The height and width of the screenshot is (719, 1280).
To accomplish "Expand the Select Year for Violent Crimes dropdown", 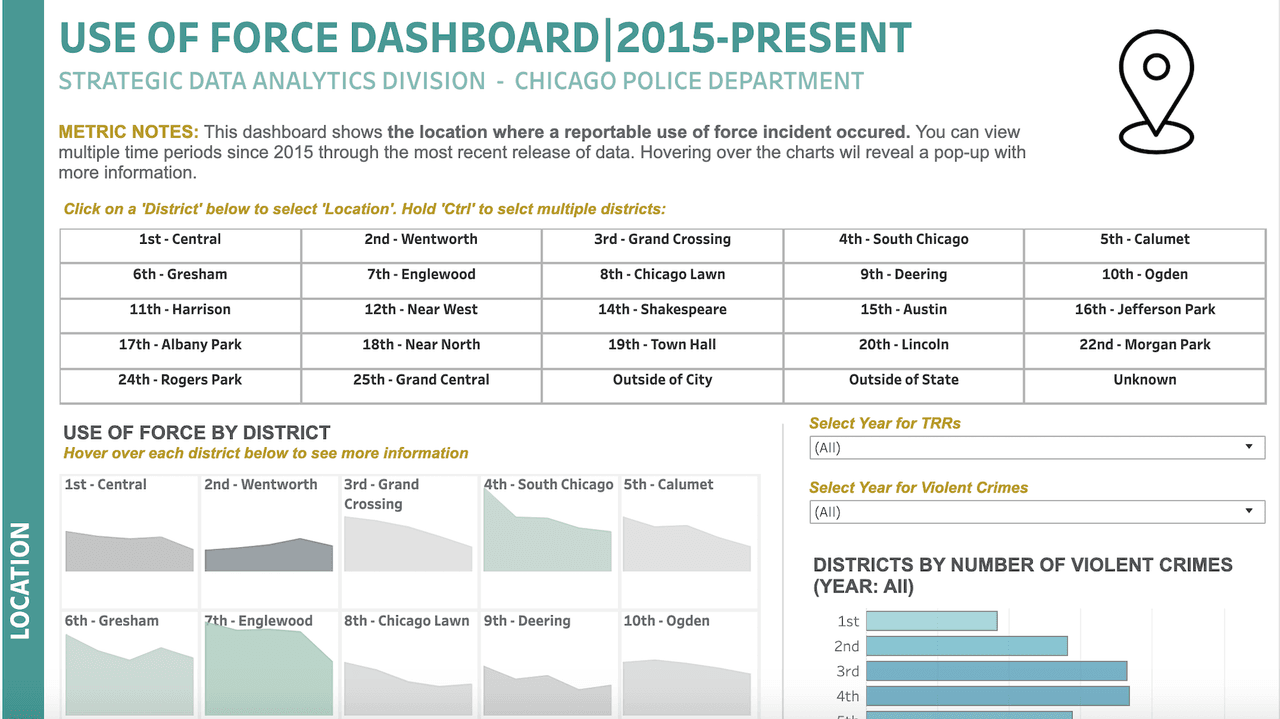I will coord(1036,512).
